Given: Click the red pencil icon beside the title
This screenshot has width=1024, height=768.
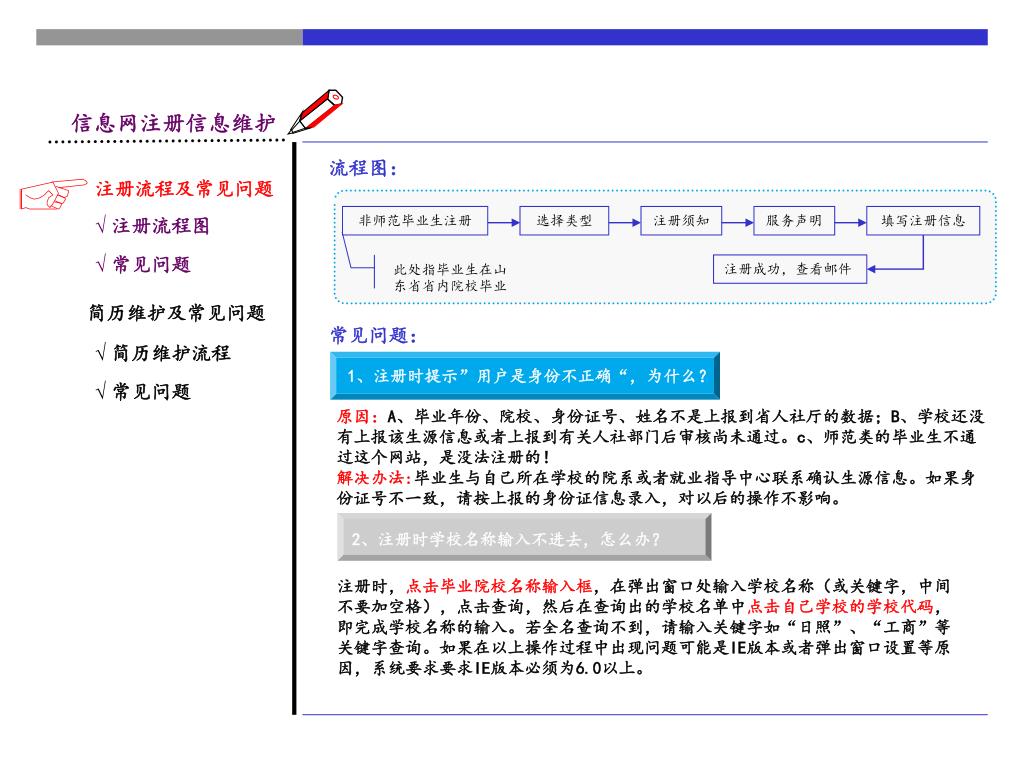Looking at the screenshot, I should tap(316, 112).
